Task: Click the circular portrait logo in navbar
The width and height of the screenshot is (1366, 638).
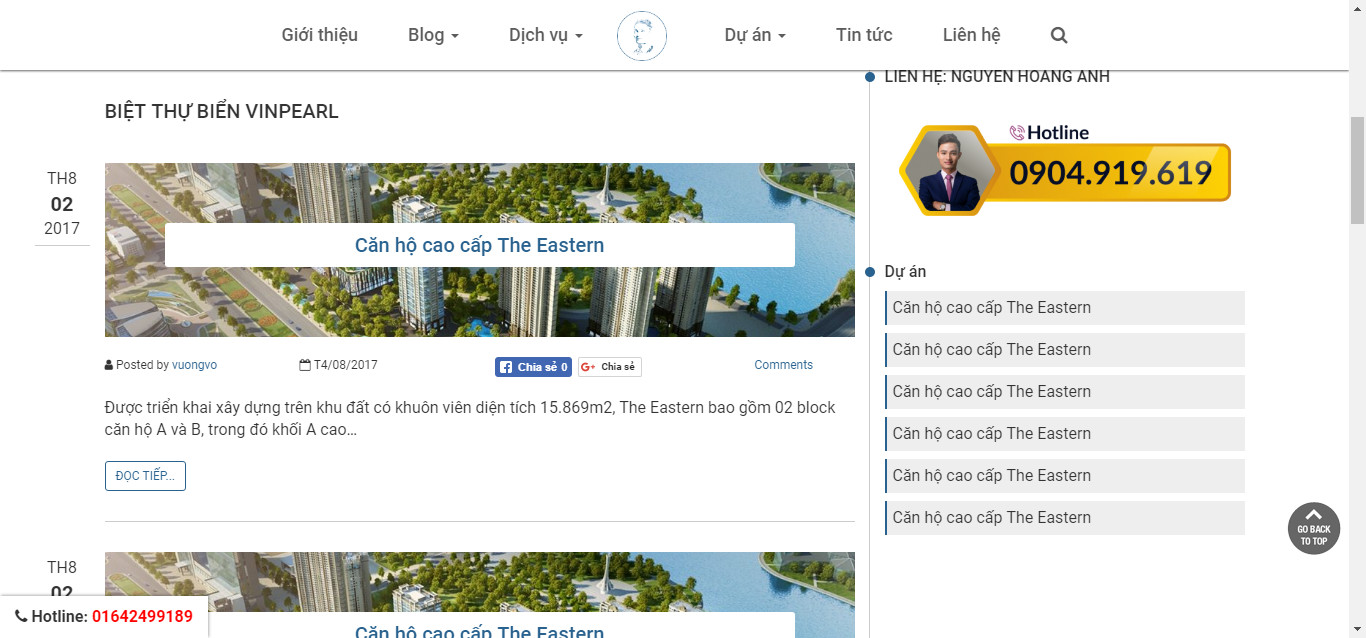Action: tap(642, 36)
